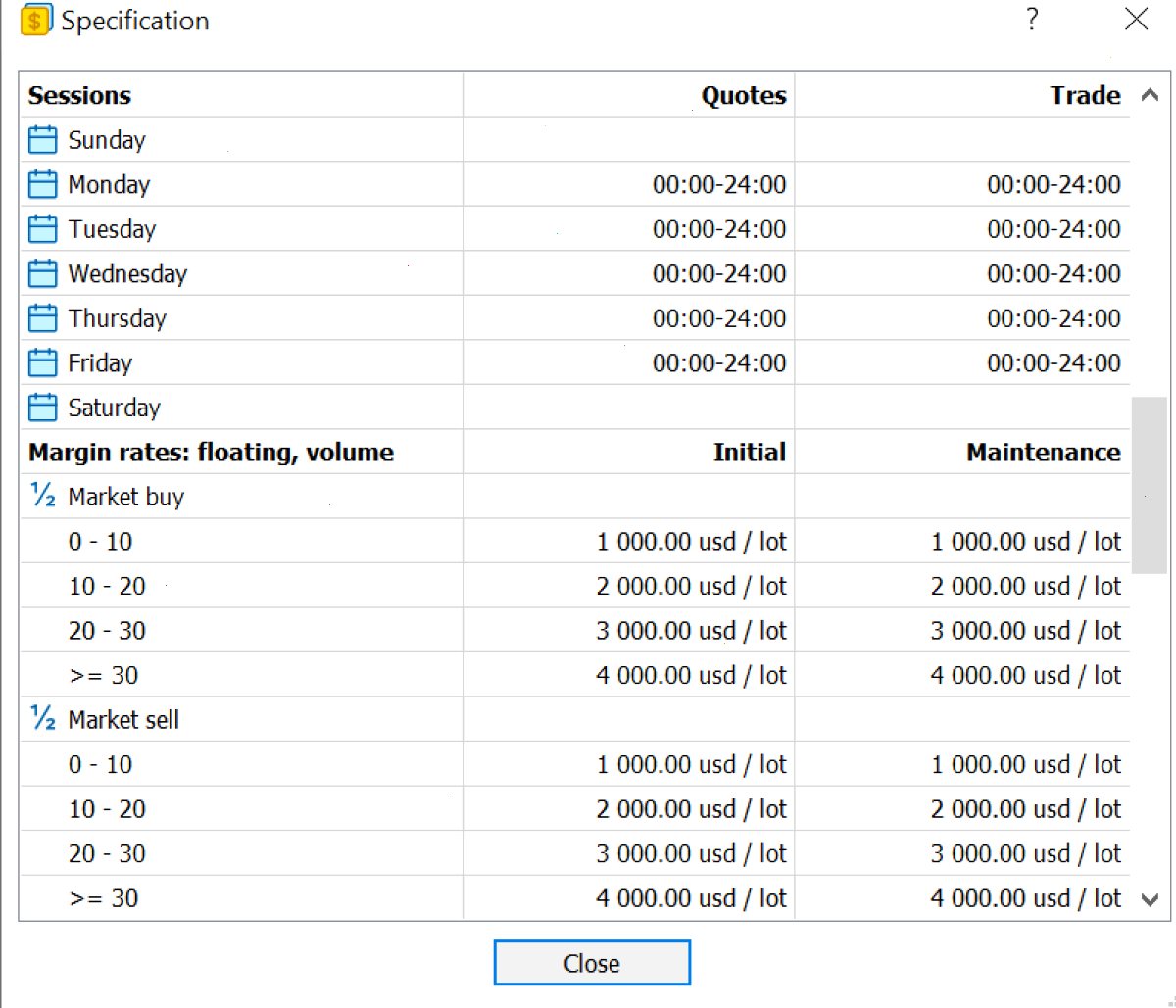The image size is (1176, 1008).
Task: Click the Friday calendar icon
Action: [42, 362]
